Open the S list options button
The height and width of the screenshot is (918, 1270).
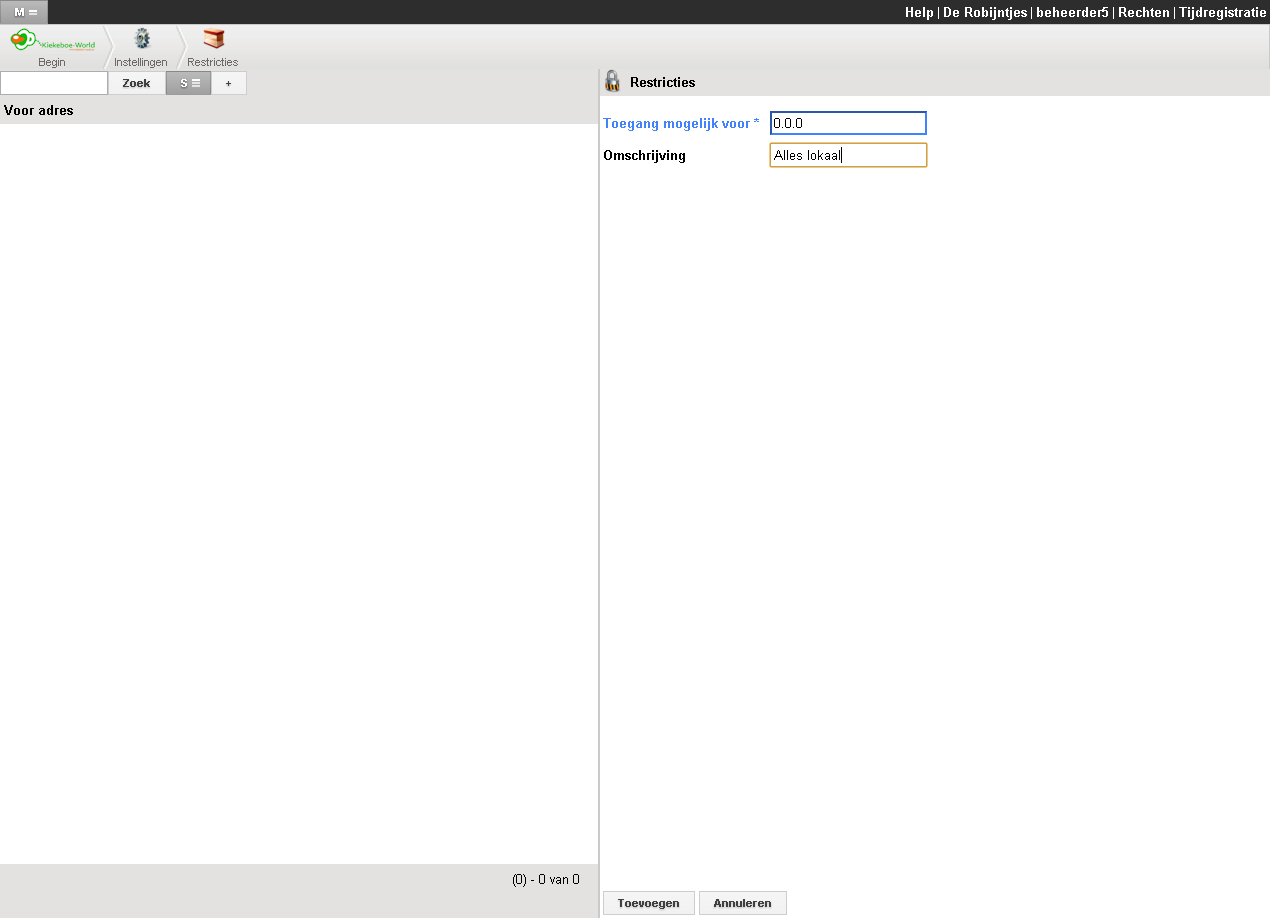[189, 83]
